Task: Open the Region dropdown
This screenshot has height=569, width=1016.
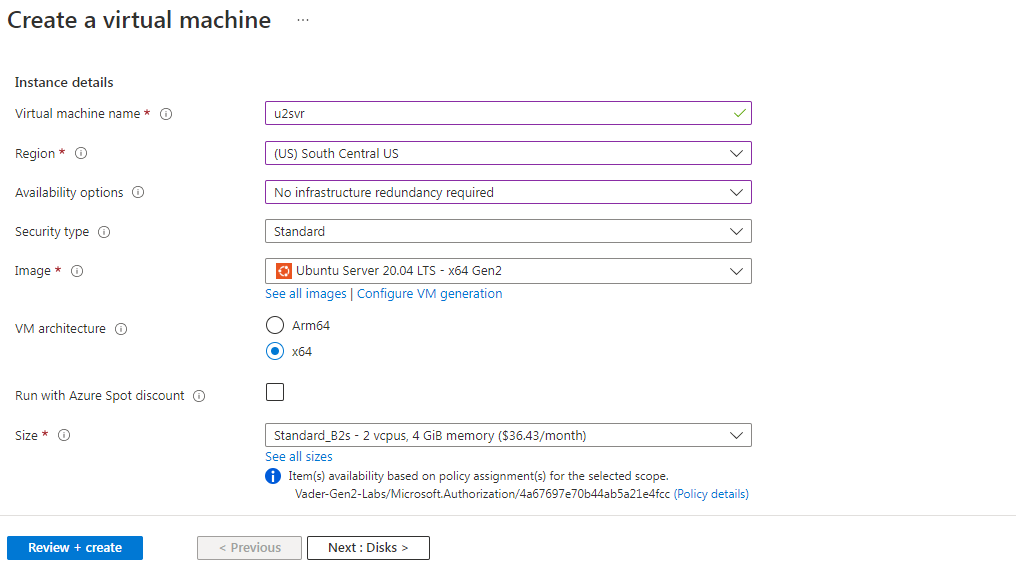Action: [508, 154]
